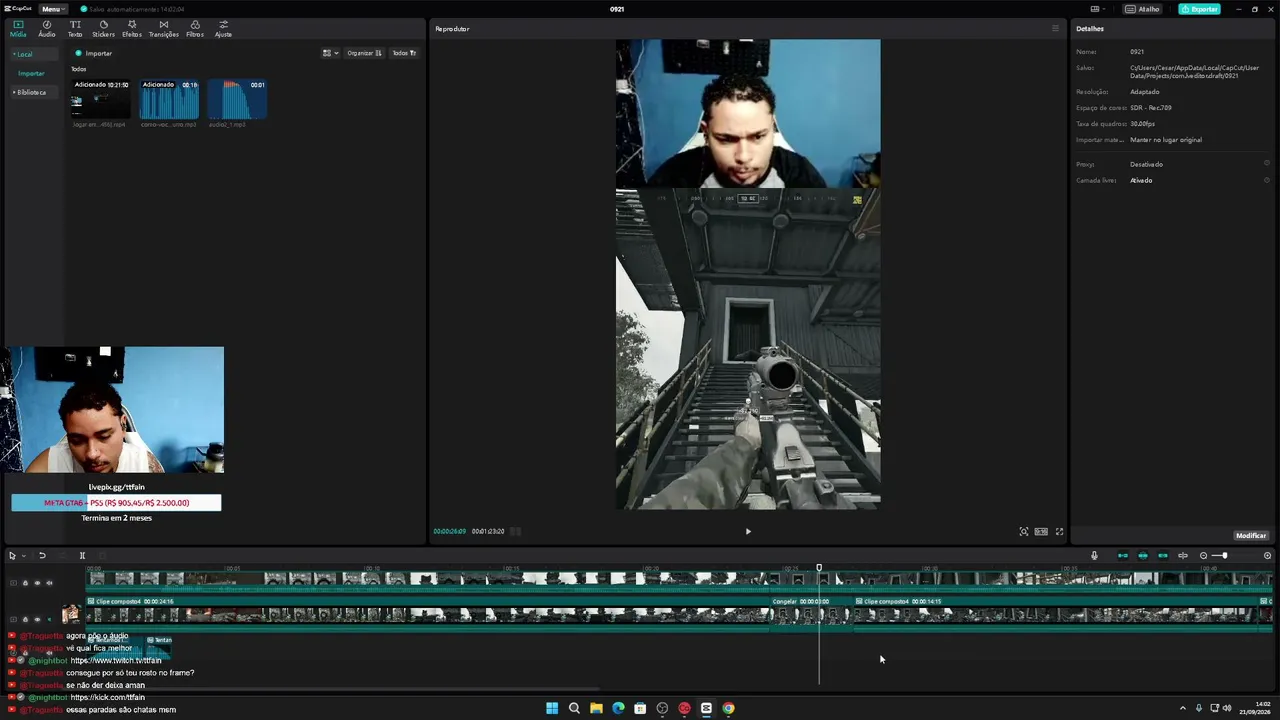Click the timeline zoom slider handle

[x=1224, y=556]
